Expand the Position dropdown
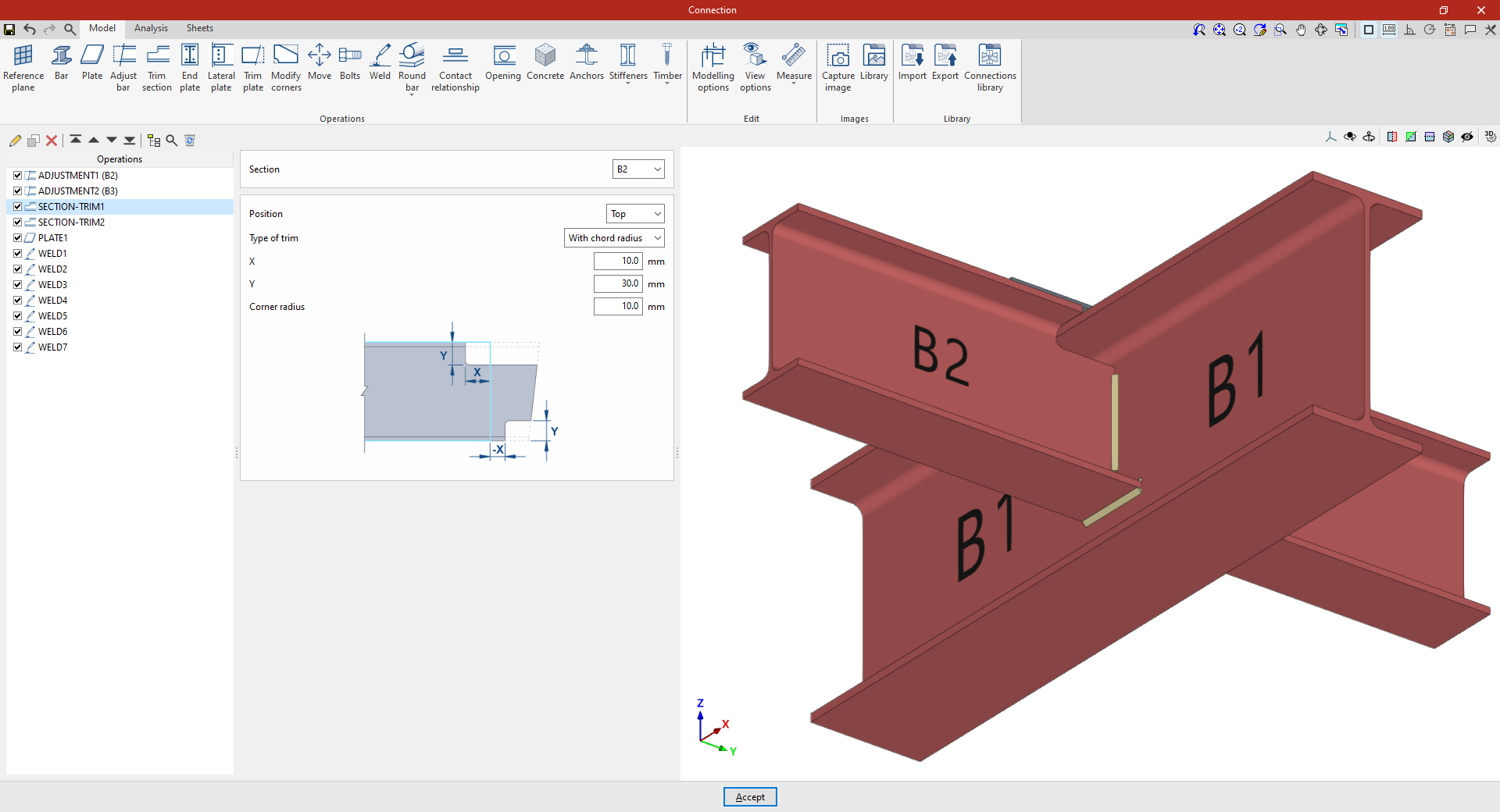Viewport: 1500px width, 812px height. click(x=635, y=214)
